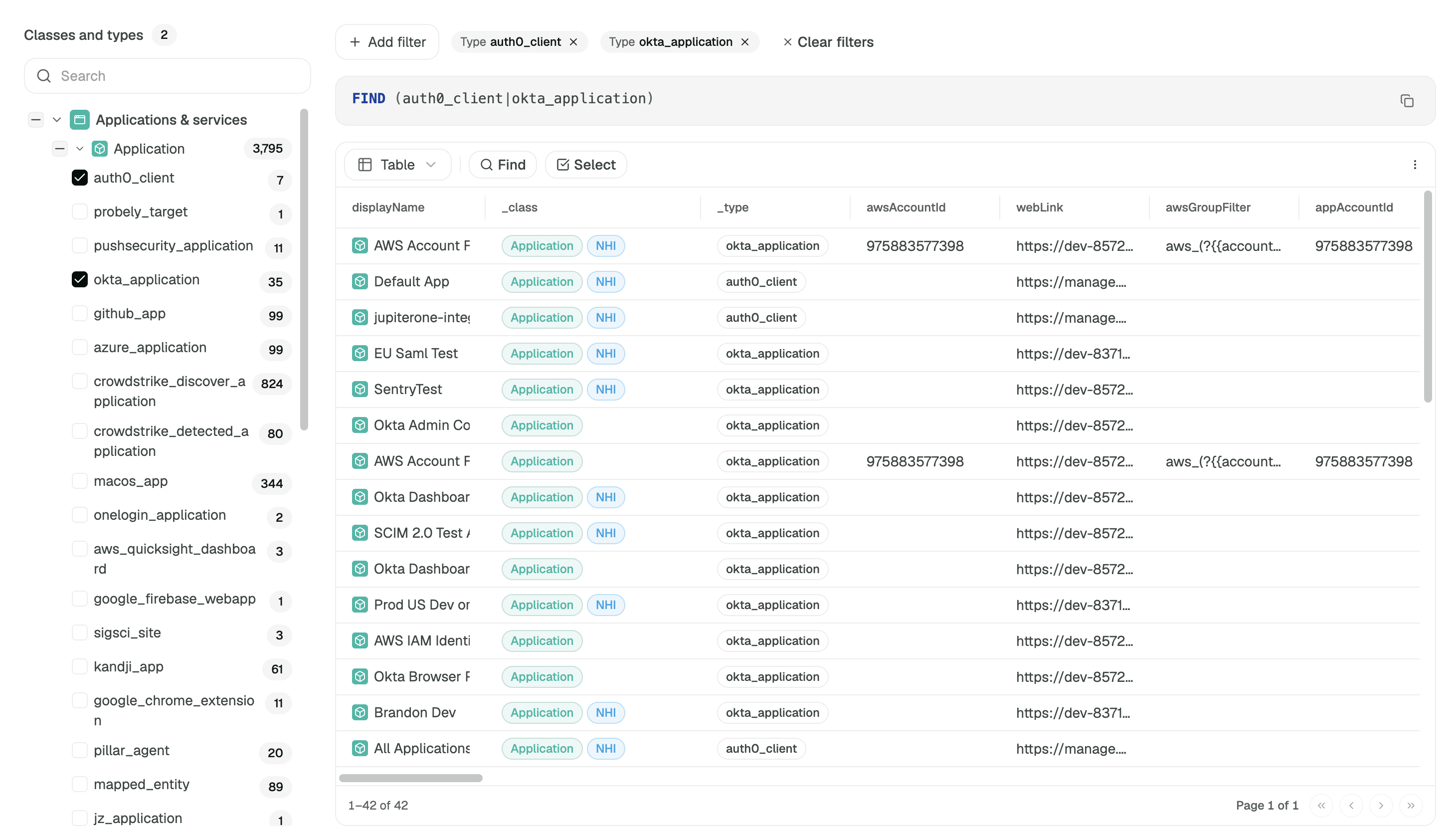Click the _class column header

(520, 208)
